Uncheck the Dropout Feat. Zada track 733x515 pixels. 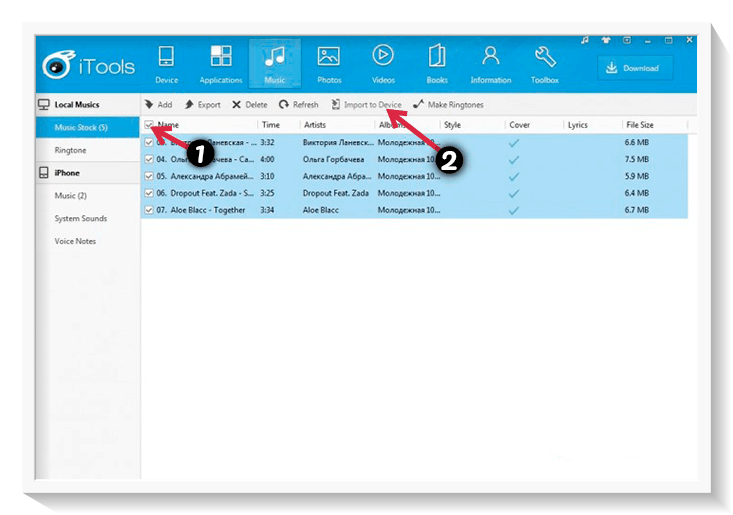click(x=149, y=193)
